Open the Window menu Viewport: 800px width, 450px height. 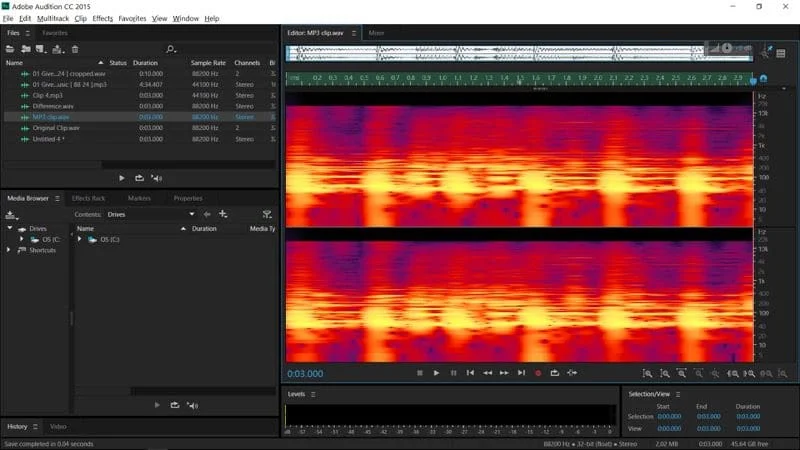click(x=185, y=18)
